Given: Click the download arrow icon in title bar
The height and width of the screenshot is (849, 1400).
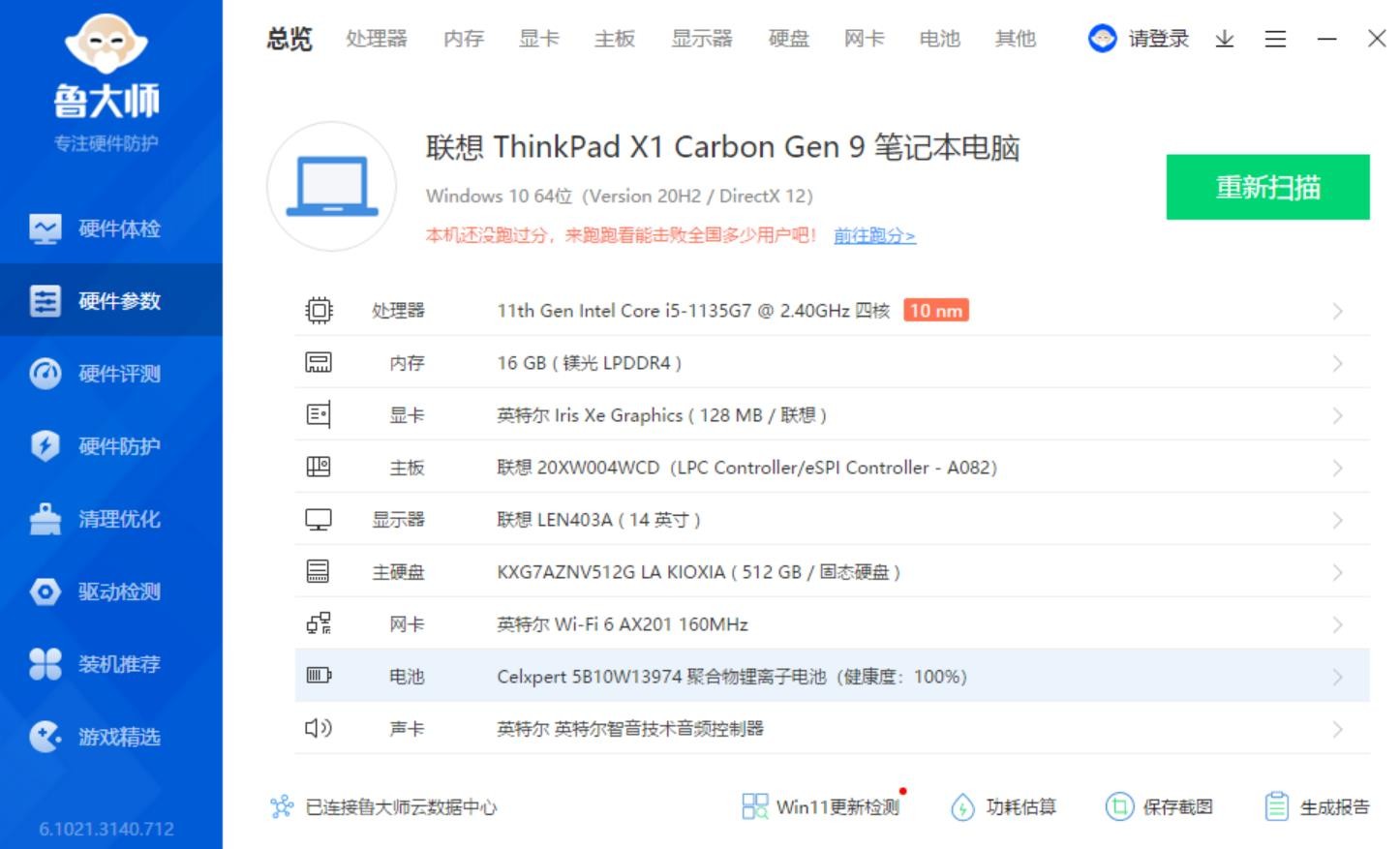Looking at the screenshot, I should [x=1225, y=39].
